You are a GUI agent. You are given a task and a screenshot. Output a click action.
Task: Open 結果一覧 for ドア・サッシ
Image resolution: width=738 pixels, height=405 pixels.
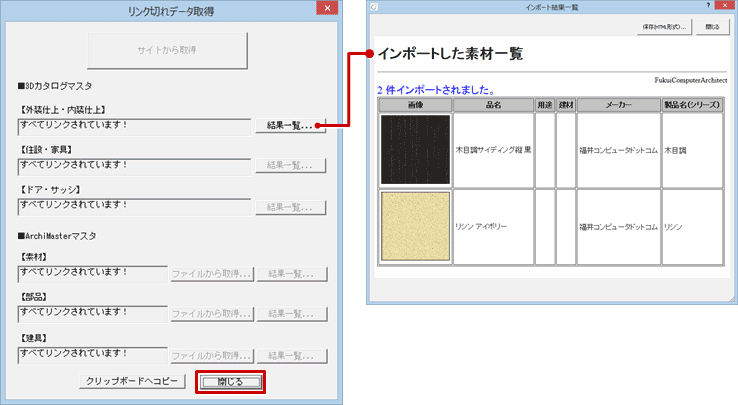[290, 207]
